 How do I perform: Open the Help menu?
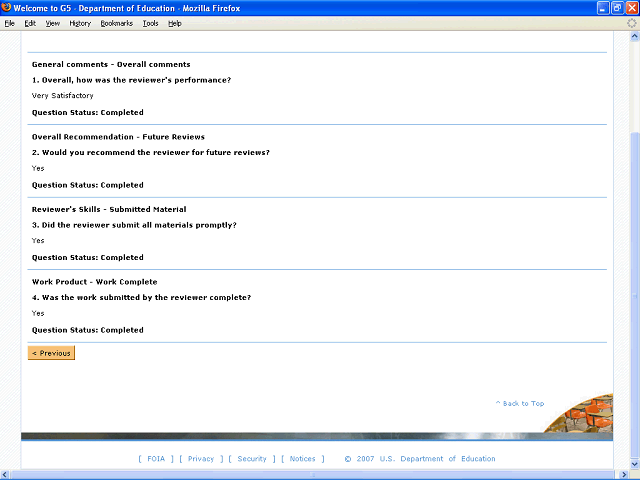175,23
